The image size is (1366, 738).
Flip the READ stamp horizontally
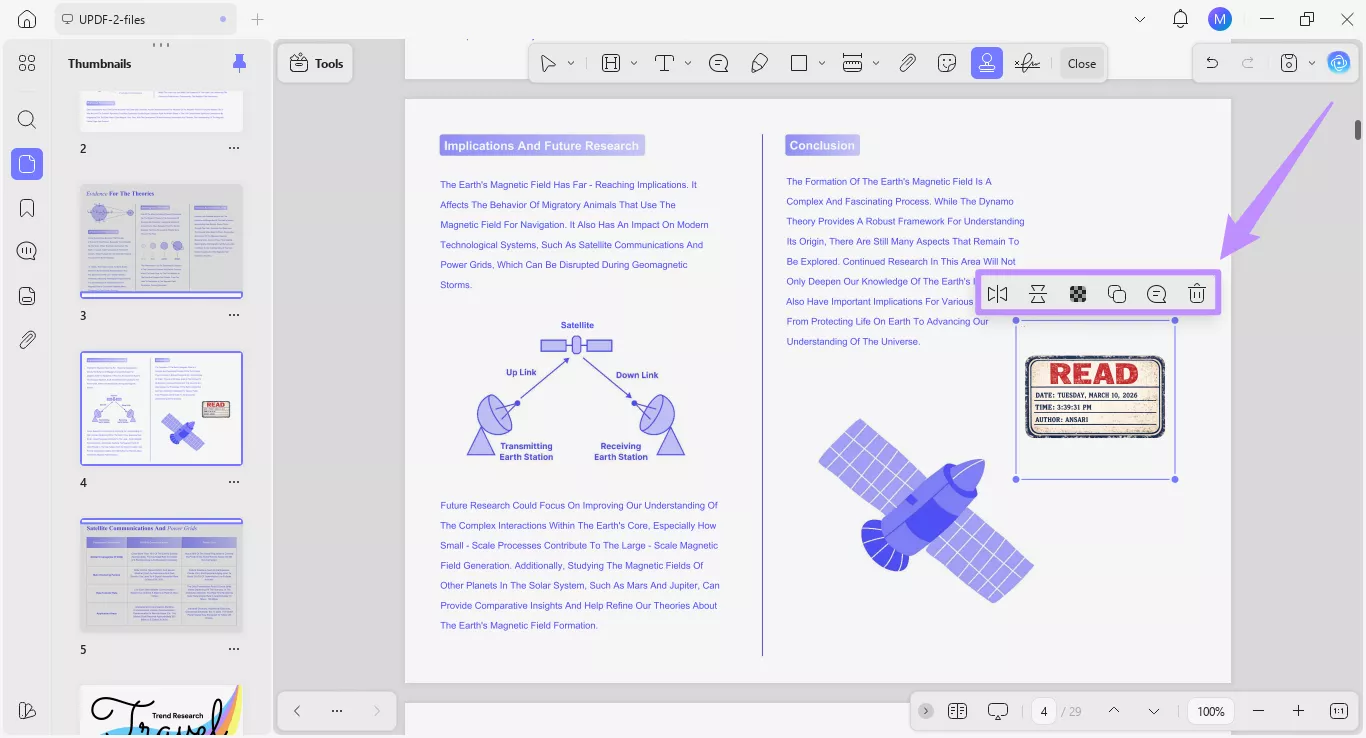(997, 293)
